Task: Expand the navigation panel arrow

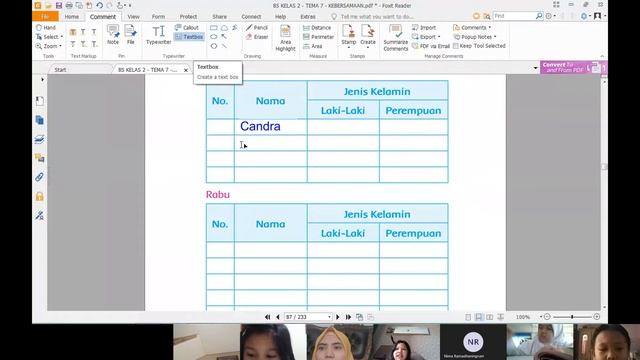Action: click(42, 80)
